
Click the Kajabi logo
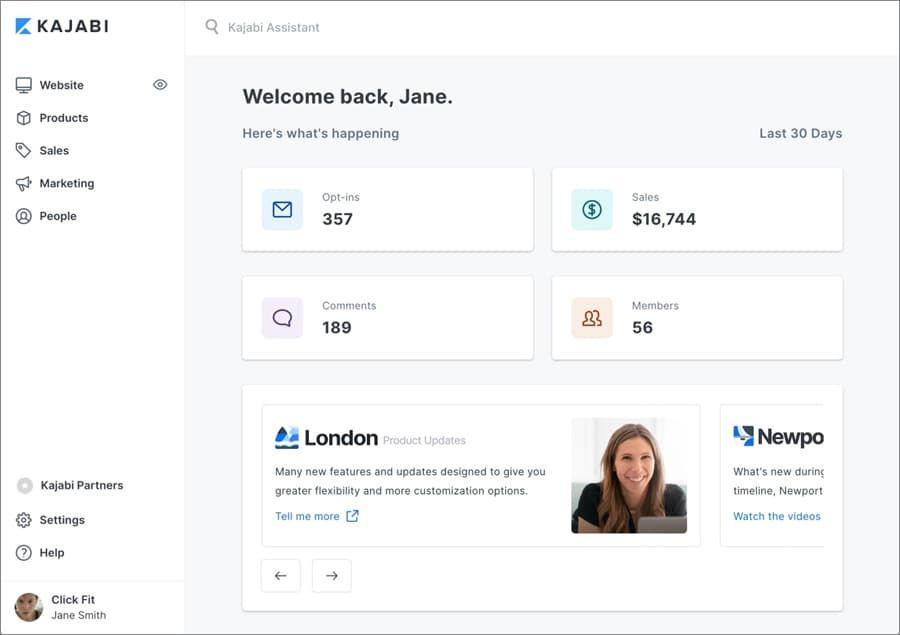pyautogui.click(x=62, y=26)
